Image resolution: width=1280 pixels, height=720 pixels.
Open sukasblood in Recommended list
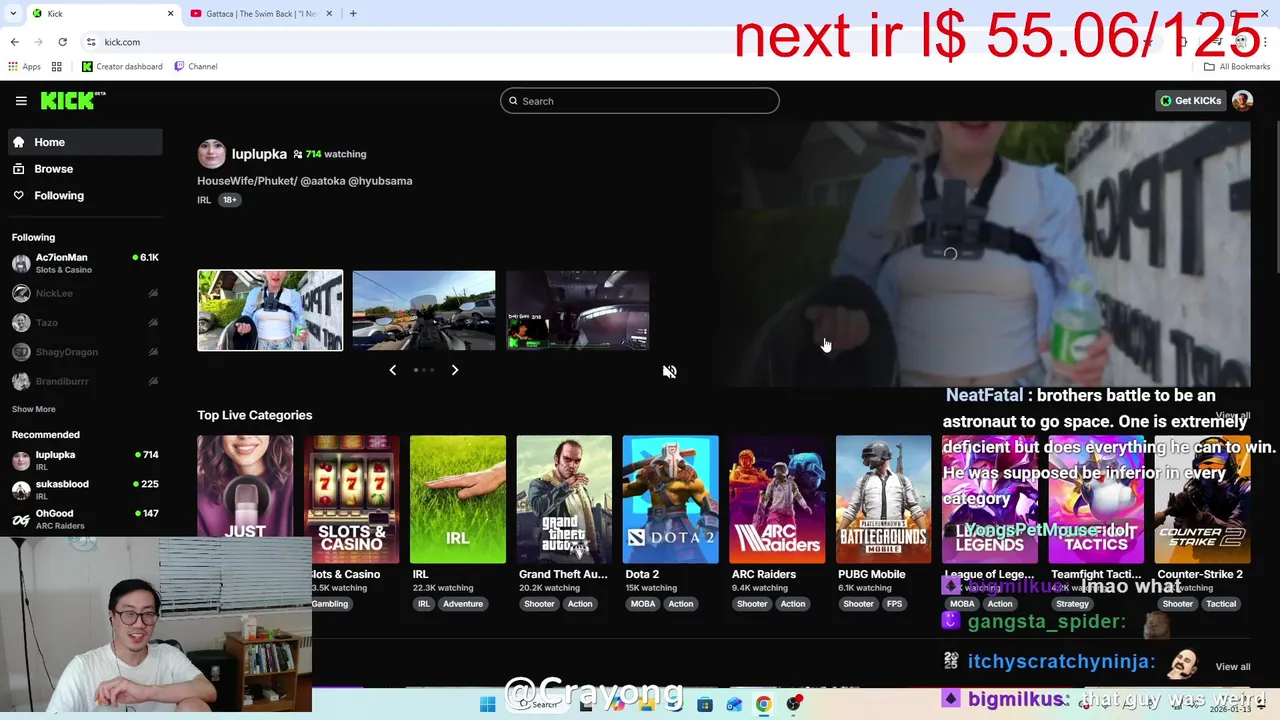(x=85, y=489)
